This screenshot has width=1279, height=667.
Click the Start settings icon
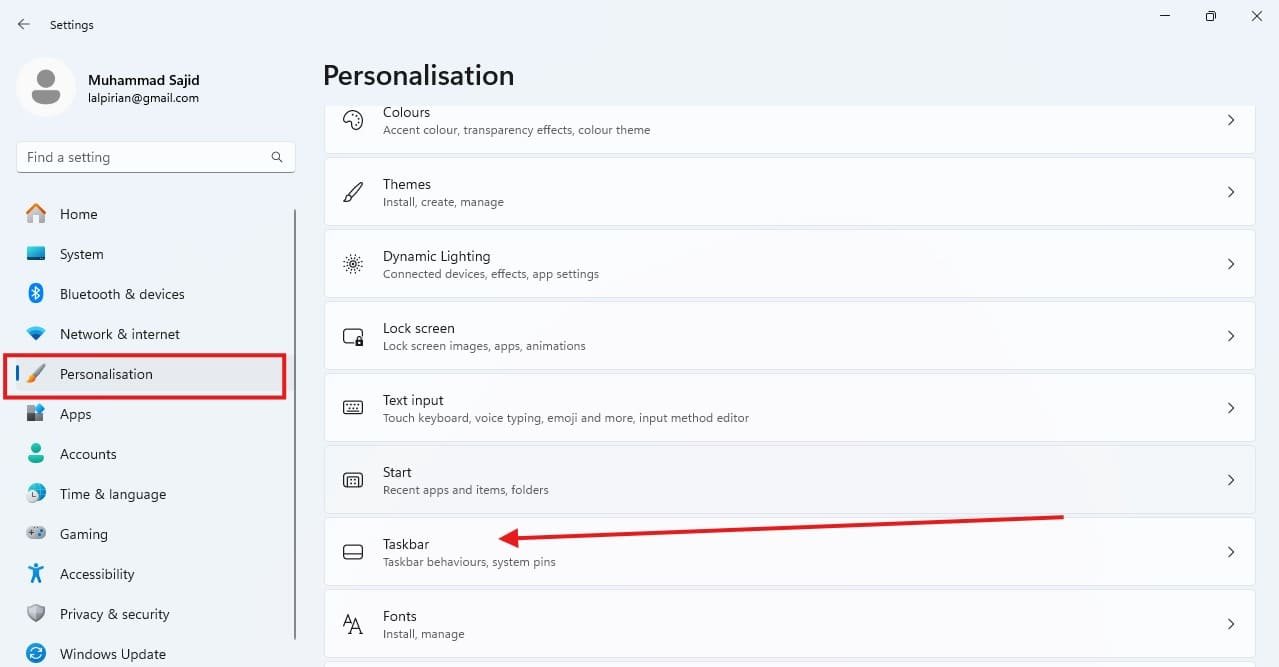[x=352, y=479]
